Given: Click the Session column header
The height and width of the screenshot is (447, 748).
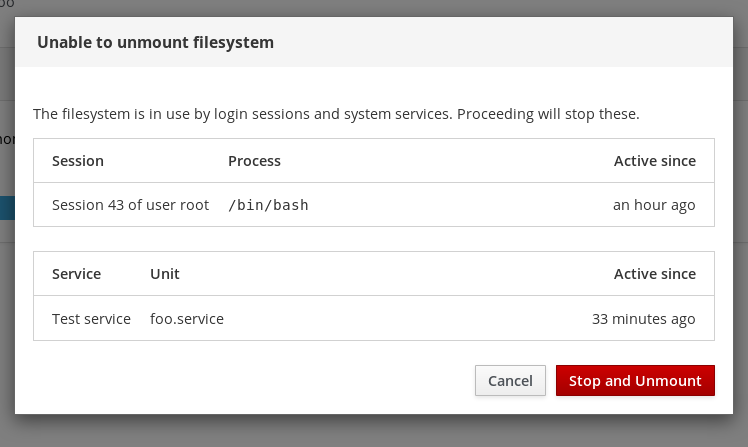Looking at the screenshot, I should [78, 161].
